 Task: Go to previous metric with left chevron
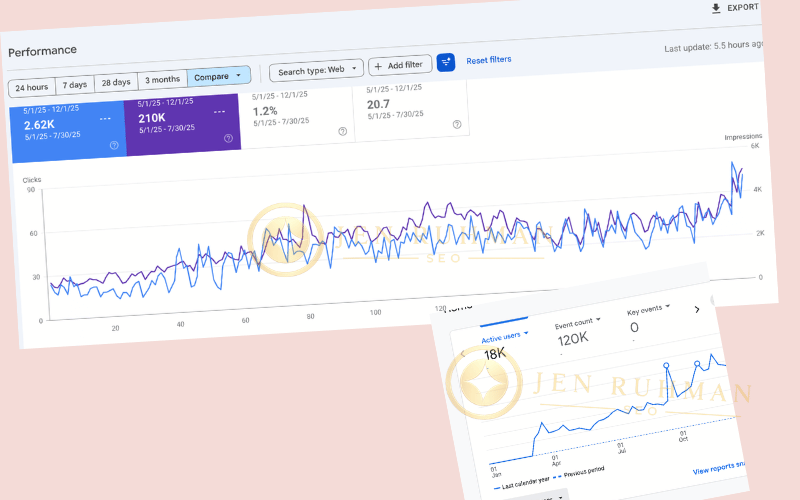[463, 353]
